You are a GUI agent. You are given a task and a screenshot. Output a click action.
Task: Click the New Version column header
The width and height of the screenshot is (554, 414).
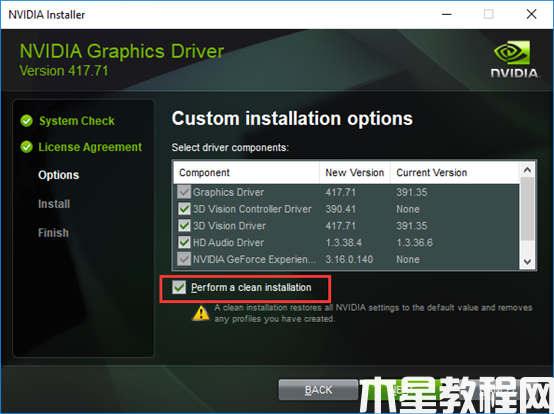point(355,172)
